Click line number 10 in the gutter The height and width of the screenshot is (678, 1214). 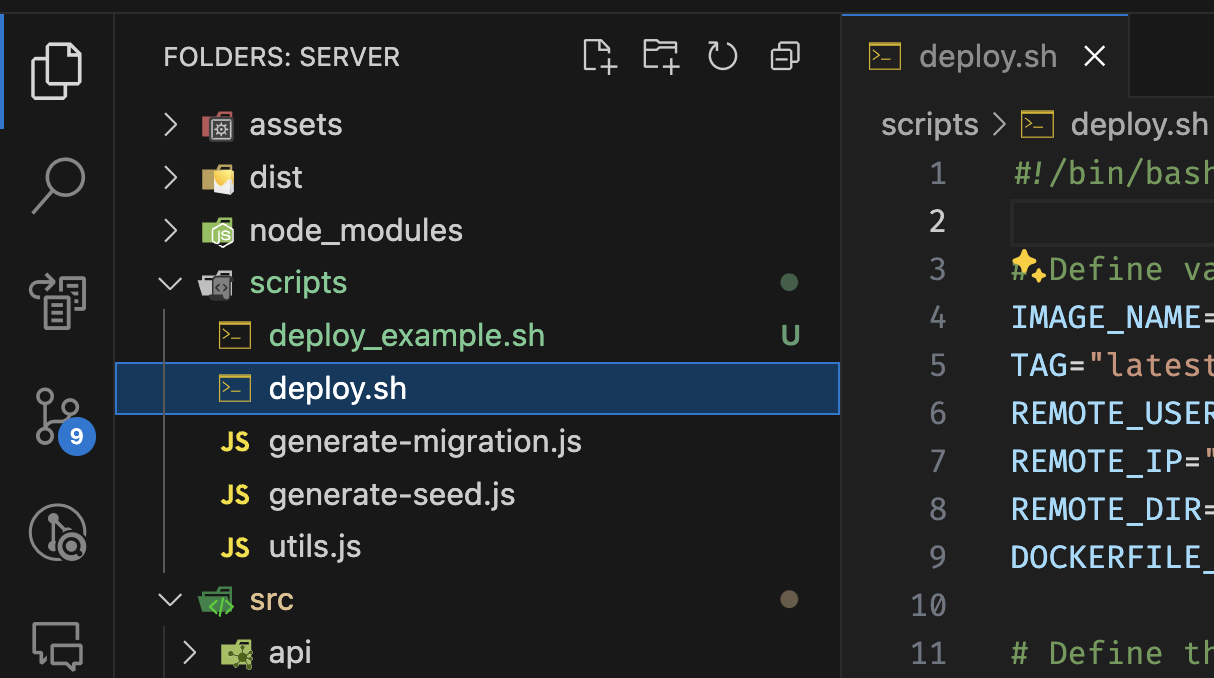click(929, 605)
